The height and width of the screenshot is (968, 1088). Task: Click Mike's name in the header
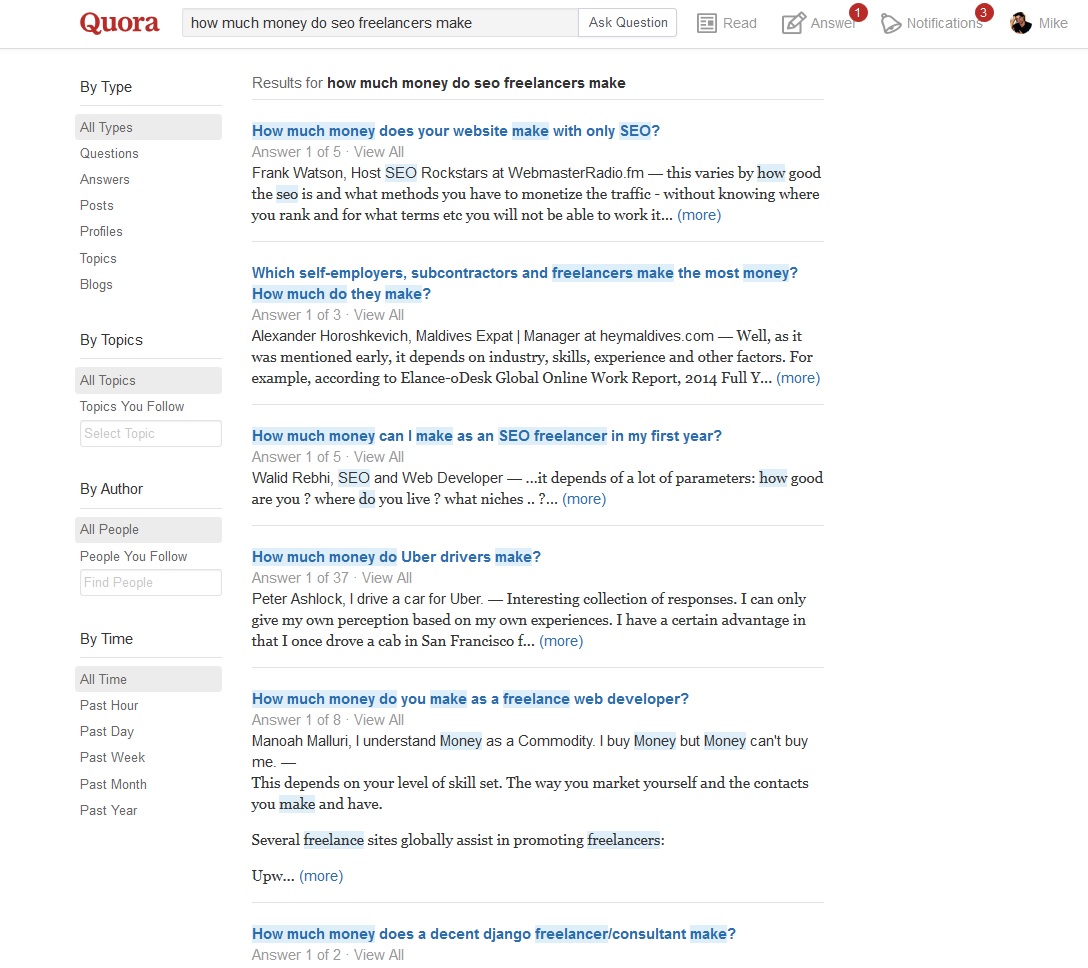tap(1053, 24)
